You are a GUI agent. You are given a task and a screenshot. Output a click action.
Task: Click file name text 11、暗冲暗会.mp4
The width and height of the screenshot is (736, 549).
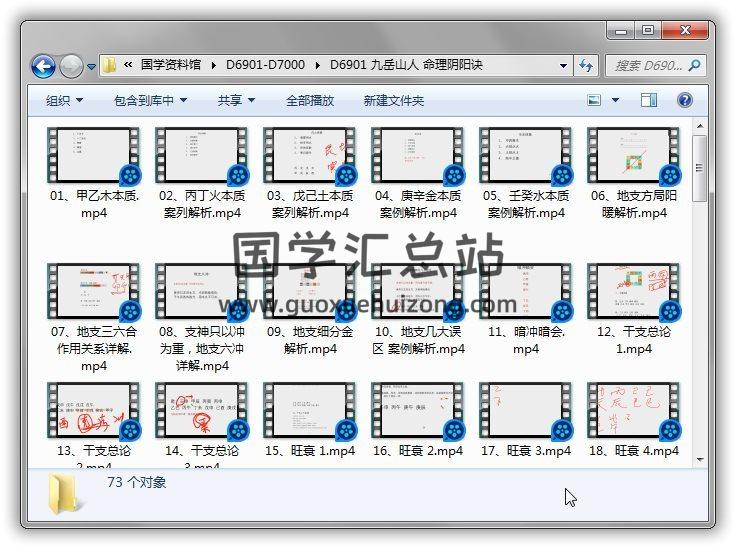pos(526,340)
